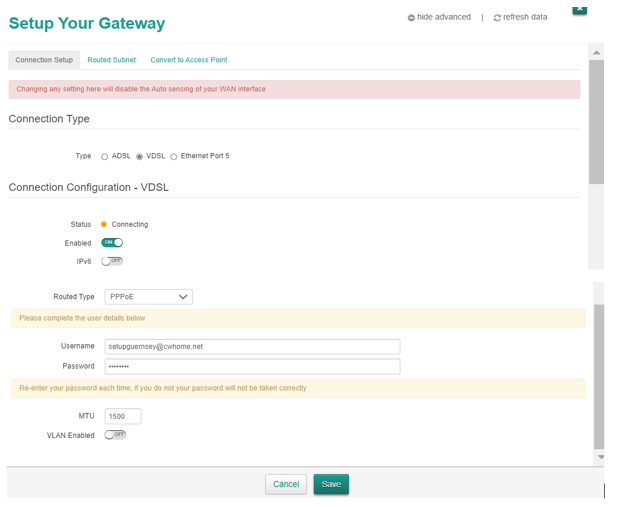Viewport: 617px width, 507px height.
Task: Enable the VLAN Enabled switch
Action: click(x=115, y=435)
